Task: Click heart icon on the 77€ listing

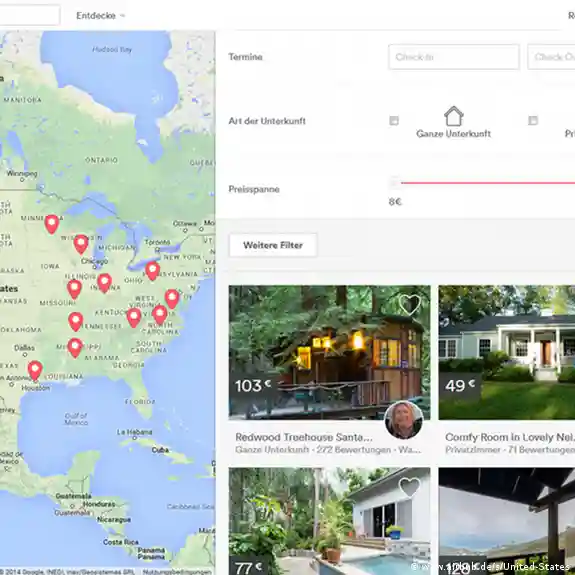Action: pyautogui.click(x=409, y=487)
